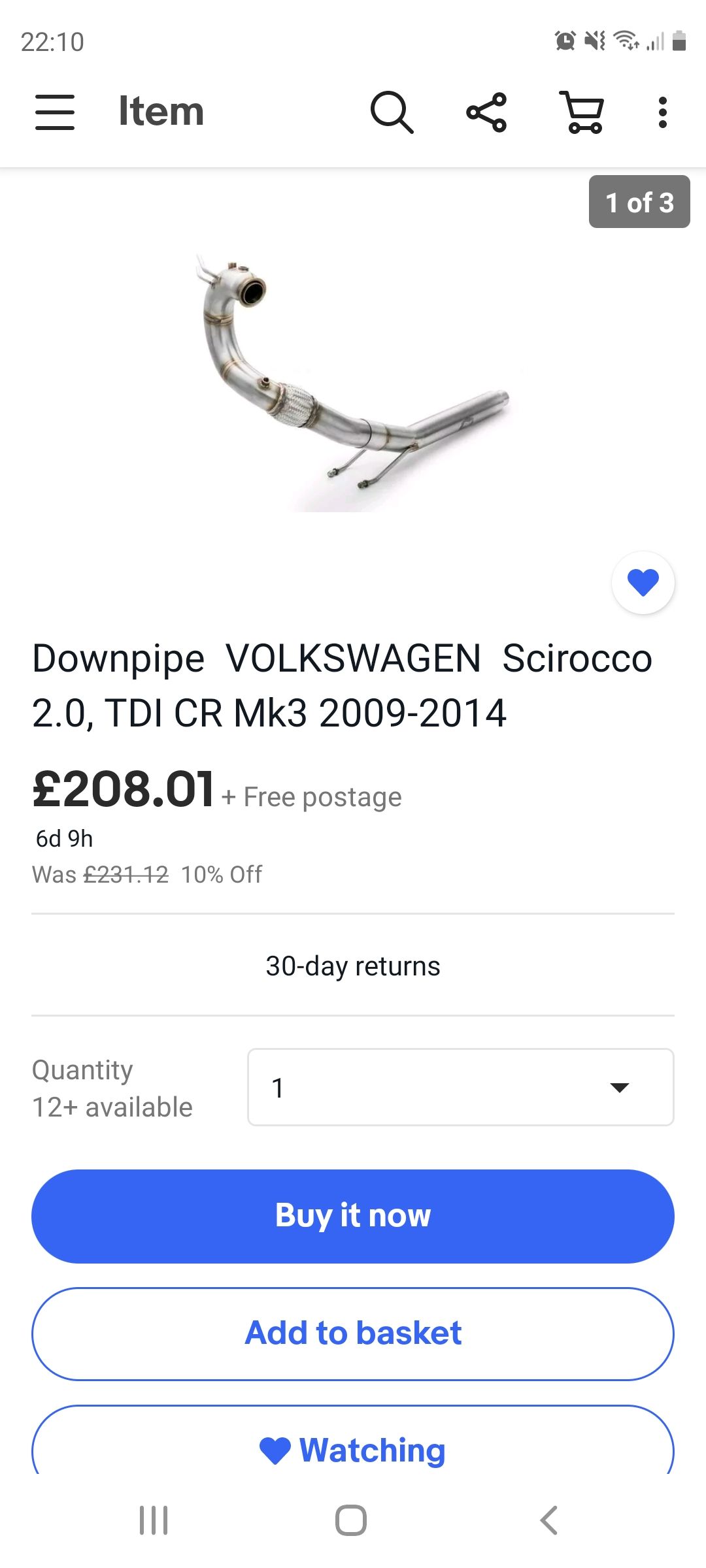
Task: Share this downpipe listing
Action: [x=486, y=112]
